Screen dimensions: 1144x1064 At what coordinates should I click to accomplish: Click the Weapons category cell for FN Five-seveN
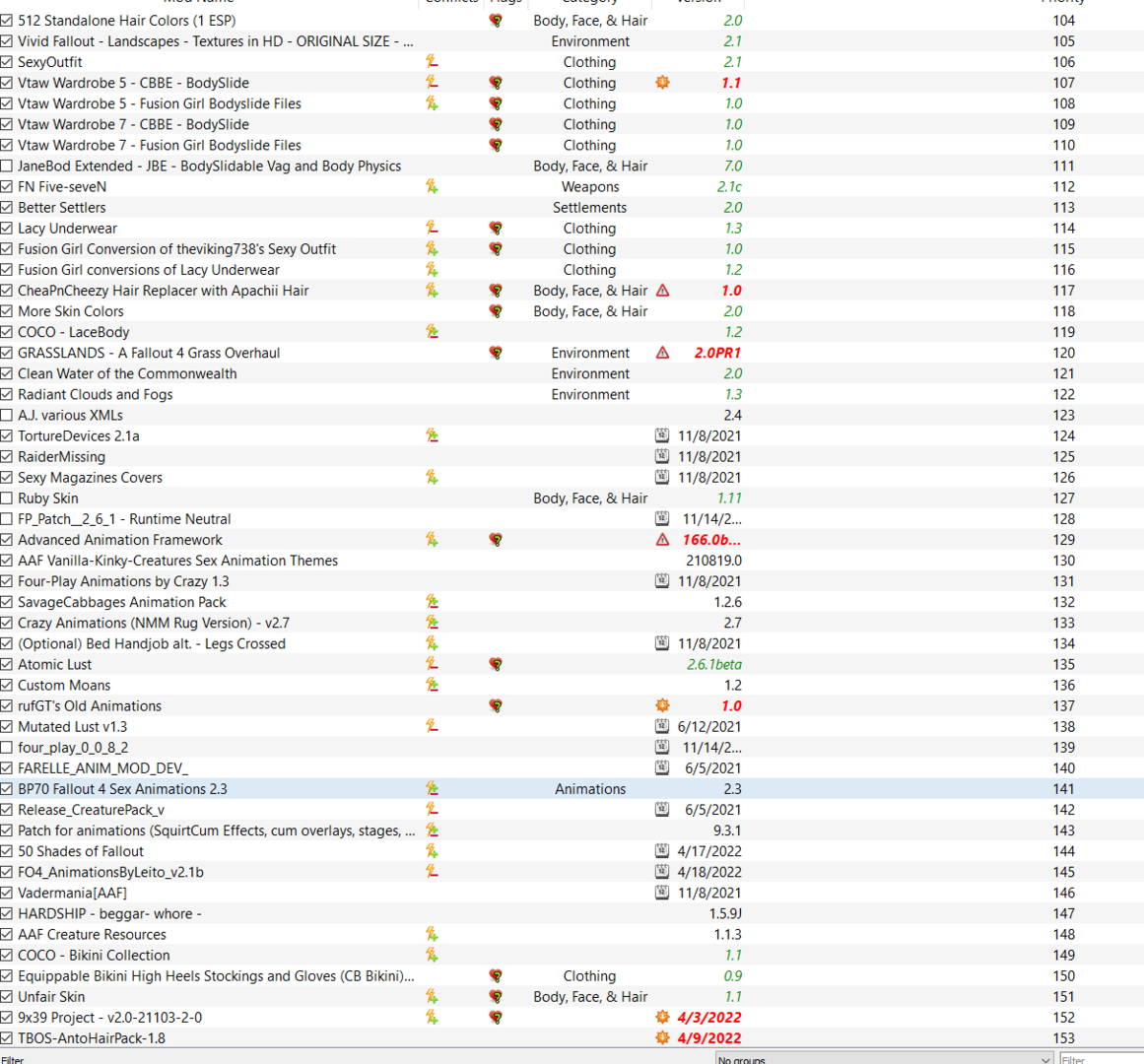click(x=590, y=186)
